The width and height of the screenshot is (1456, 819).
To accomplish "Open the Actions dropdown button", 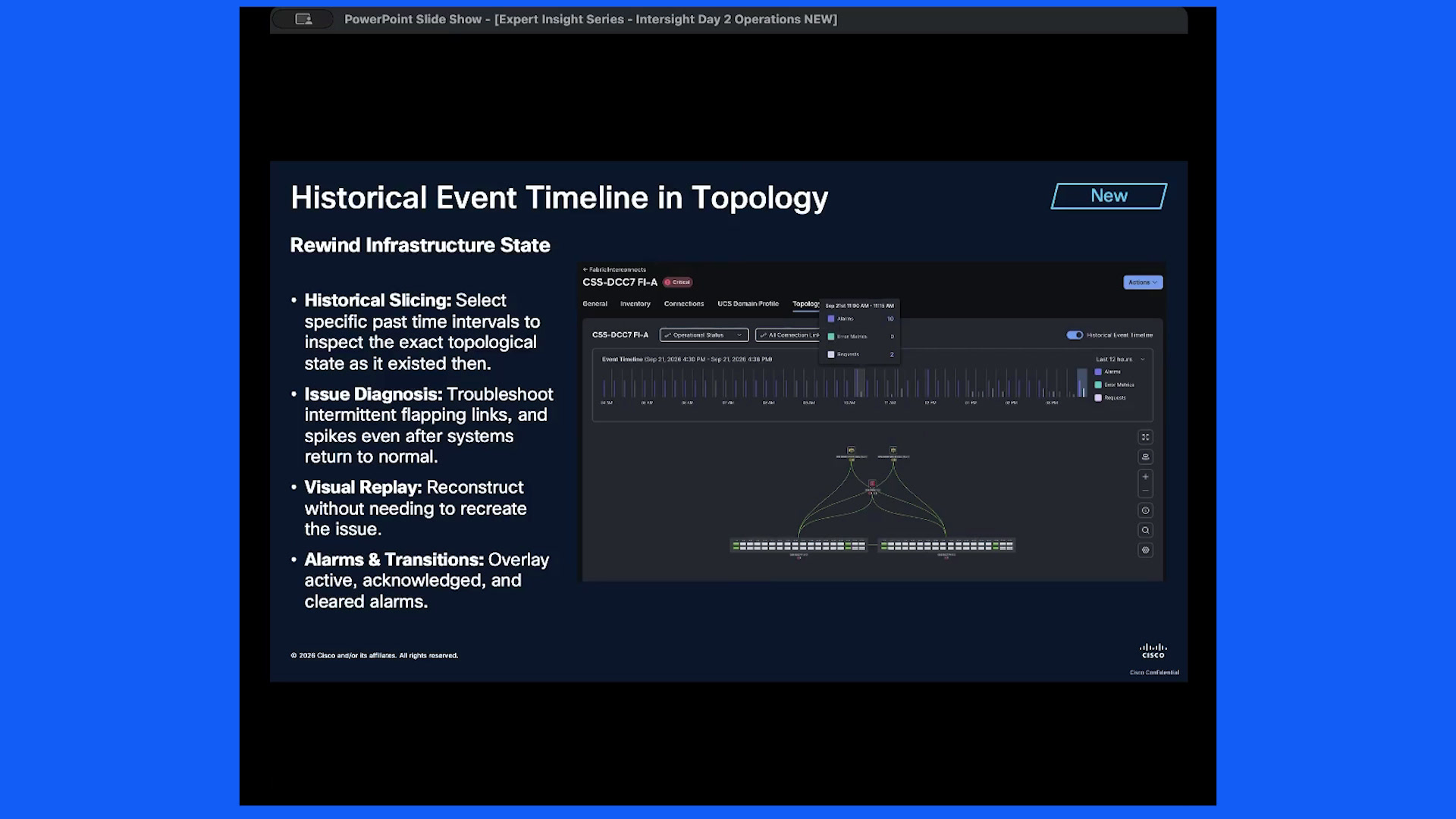I will (1143, 282).
